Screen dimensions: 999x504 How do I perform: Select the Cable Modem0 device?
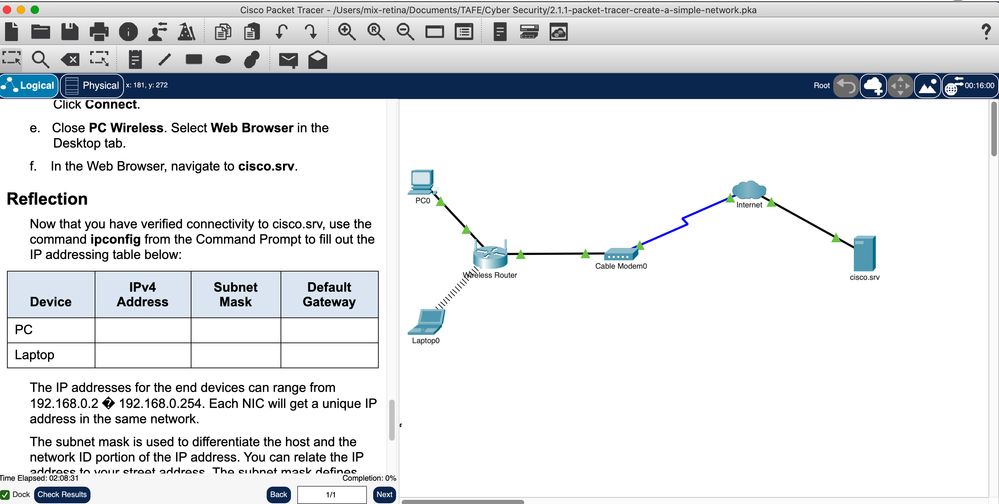[x=620, y=254]
